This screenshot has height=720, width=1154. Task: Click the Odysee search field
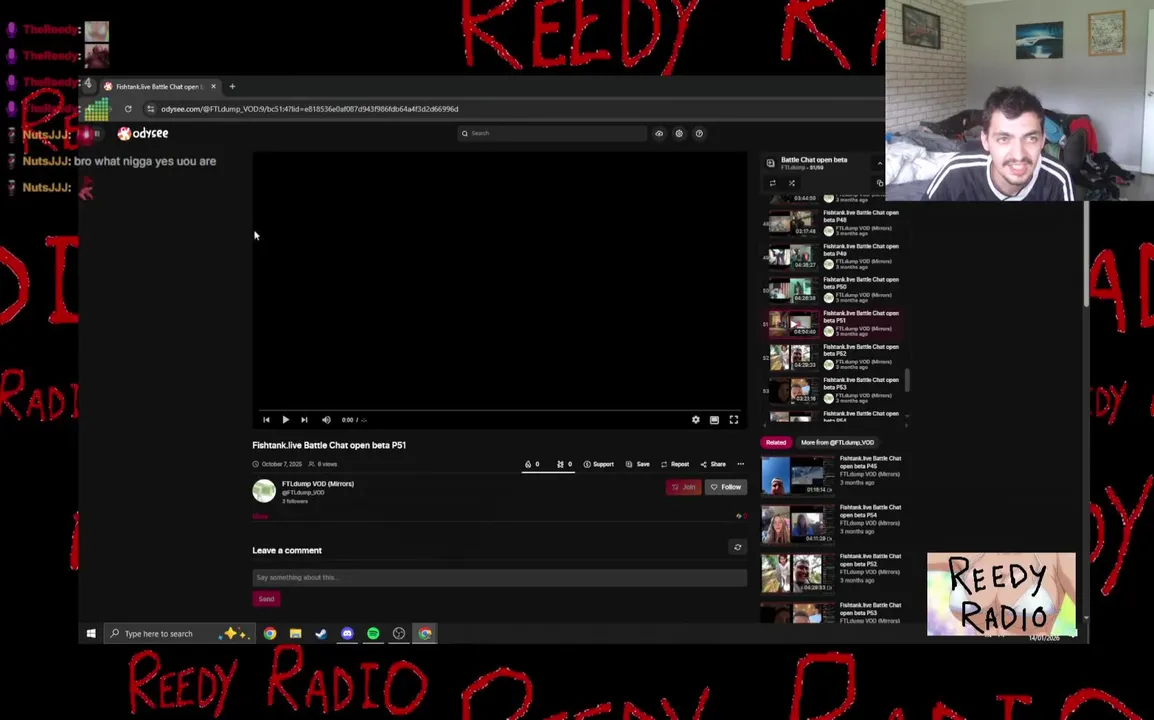click(x=551, y=133)
